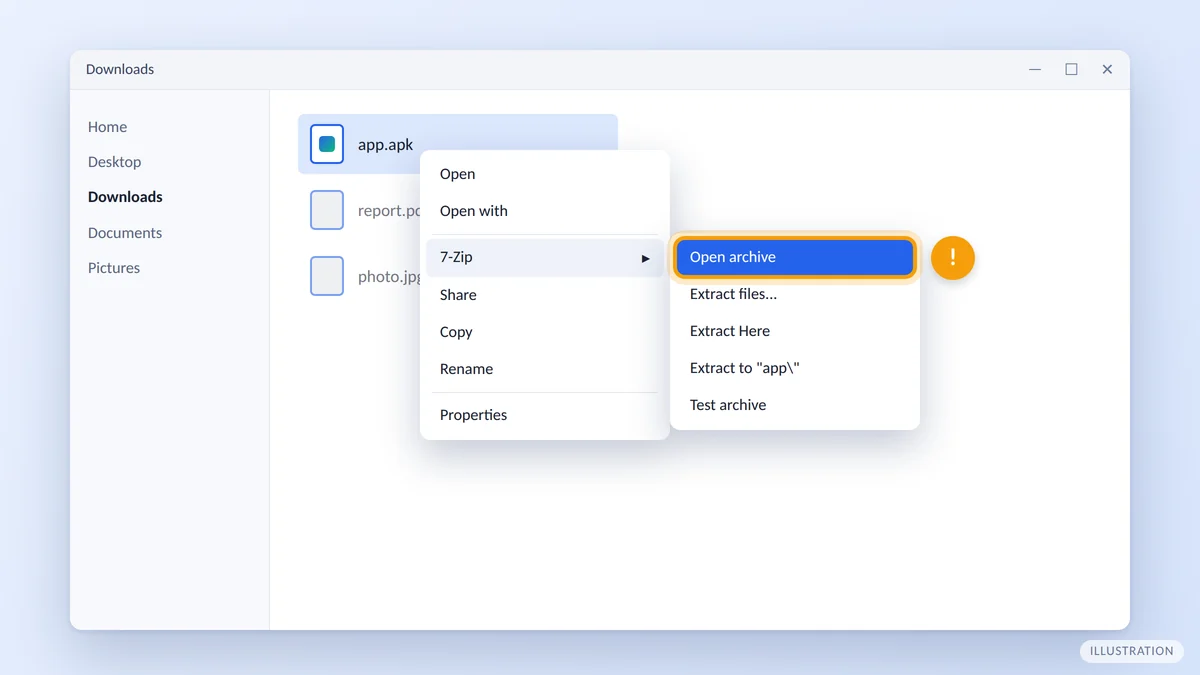Image resolution: width=1200 pixels, height=675 pixels.
Task: Click the app.apk file name
Action: pos(386,145)
